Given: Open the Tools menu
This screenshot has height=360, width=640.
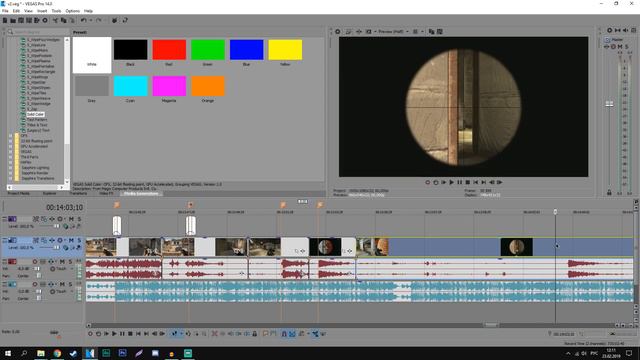Looking at the screenshot, I should pyautogui.click(x=56, y=11).
